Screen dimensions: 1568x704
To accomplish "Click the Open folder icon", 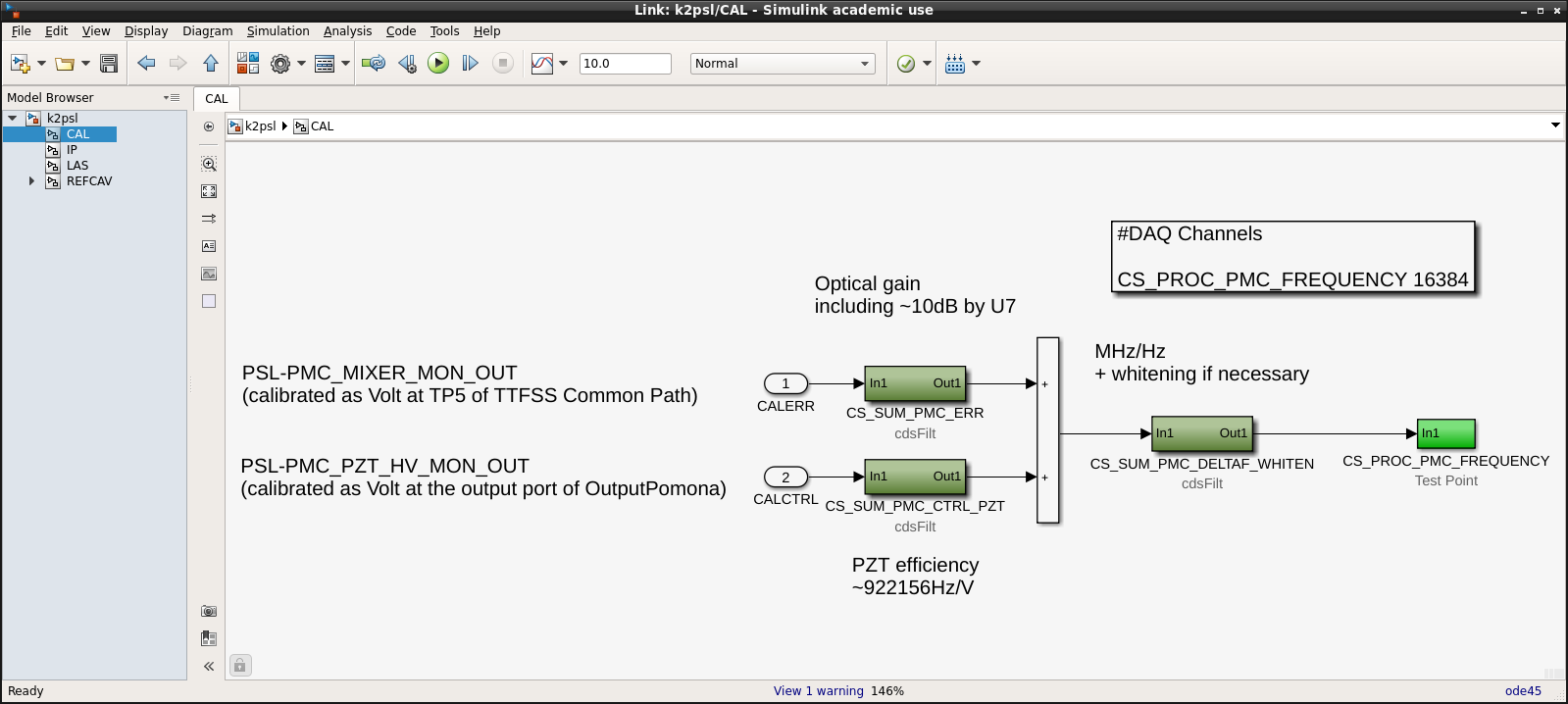I will pyautogui.click(x=65, y=64).
